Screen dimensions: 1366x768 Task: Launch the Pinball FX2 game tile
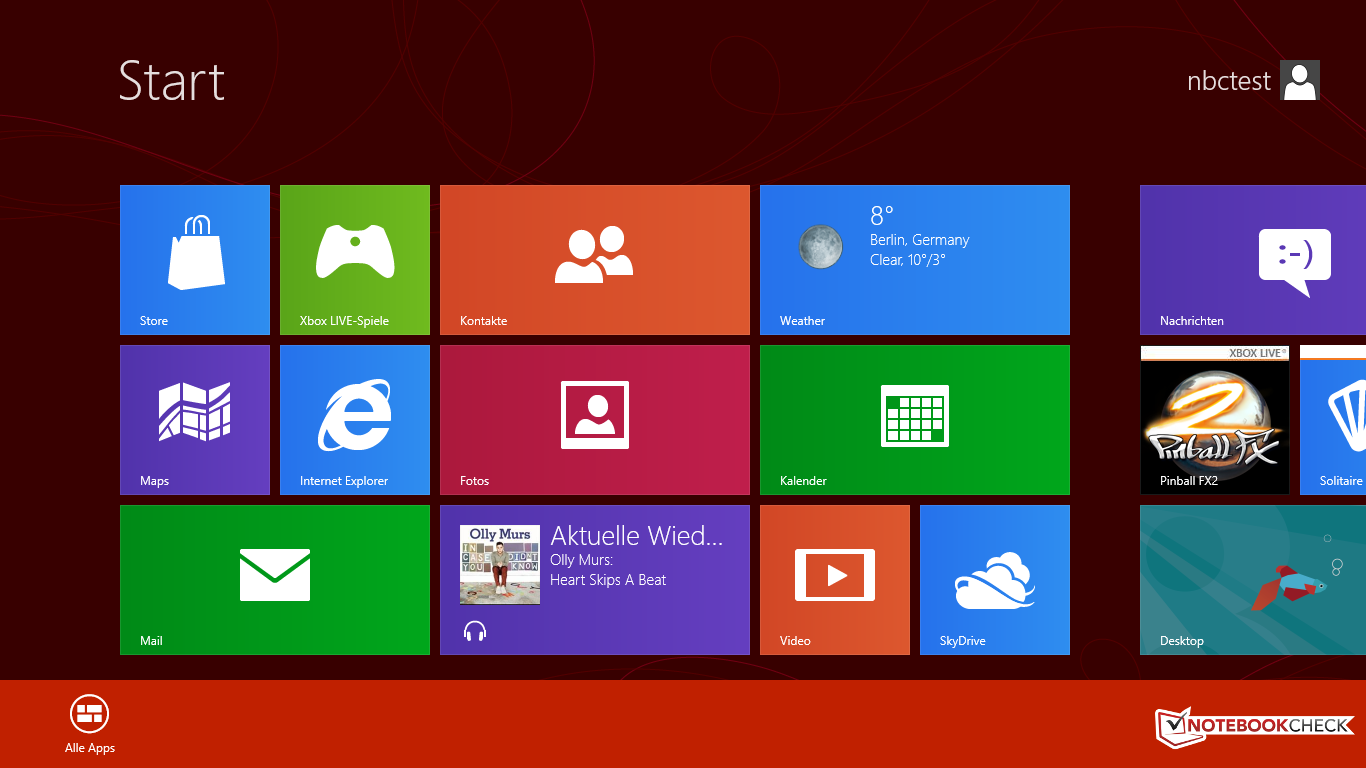point(1215,419)
